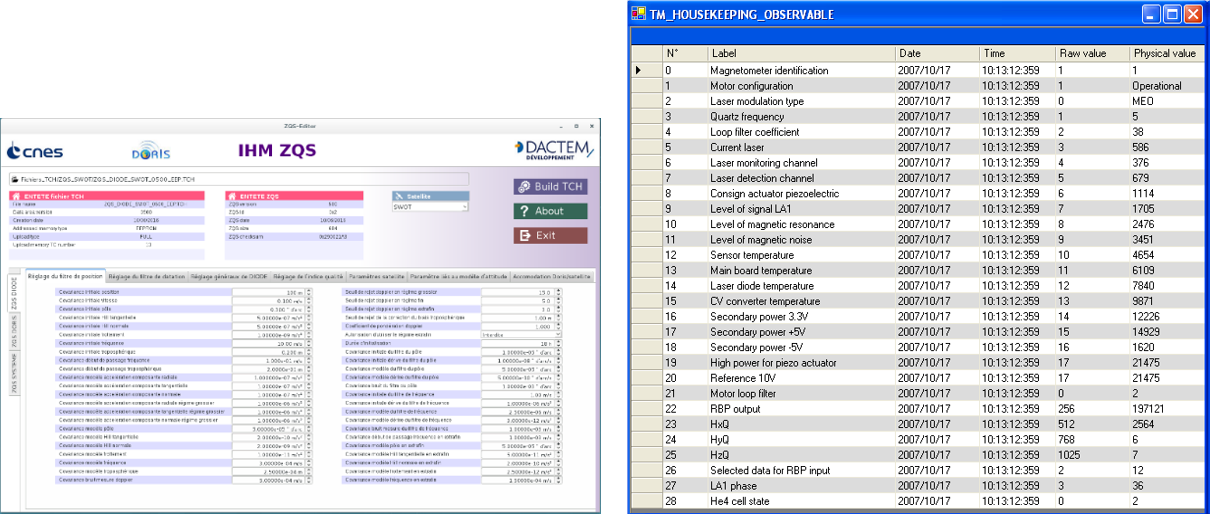Click the row selector arrow beside row 0

(639, 70)
